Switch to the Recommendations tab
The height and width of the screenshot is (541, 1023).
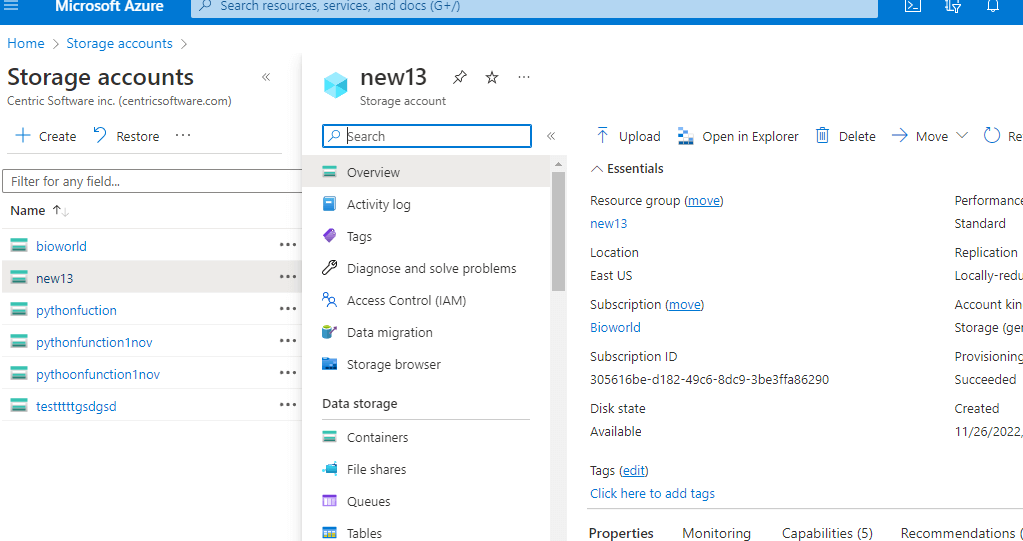(x=958, y=533)
